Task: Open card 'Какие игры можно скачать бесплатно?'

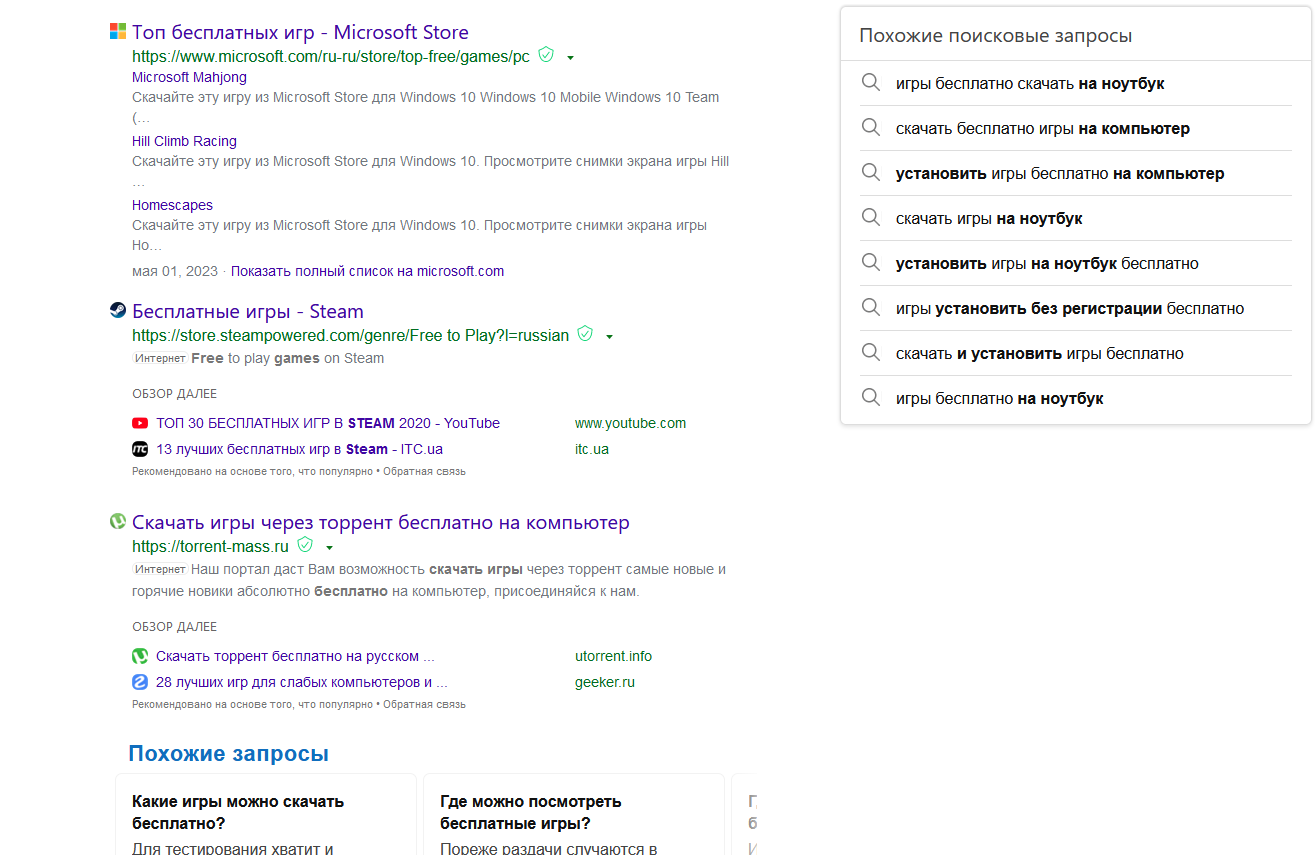Action: point(266,814)
